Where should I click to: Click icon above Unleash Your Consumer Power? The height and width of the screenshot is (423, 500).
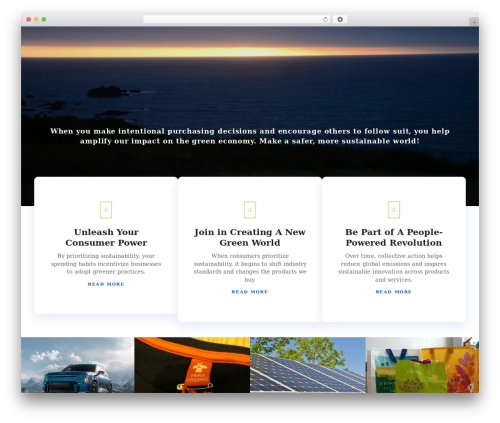point(106,210)
